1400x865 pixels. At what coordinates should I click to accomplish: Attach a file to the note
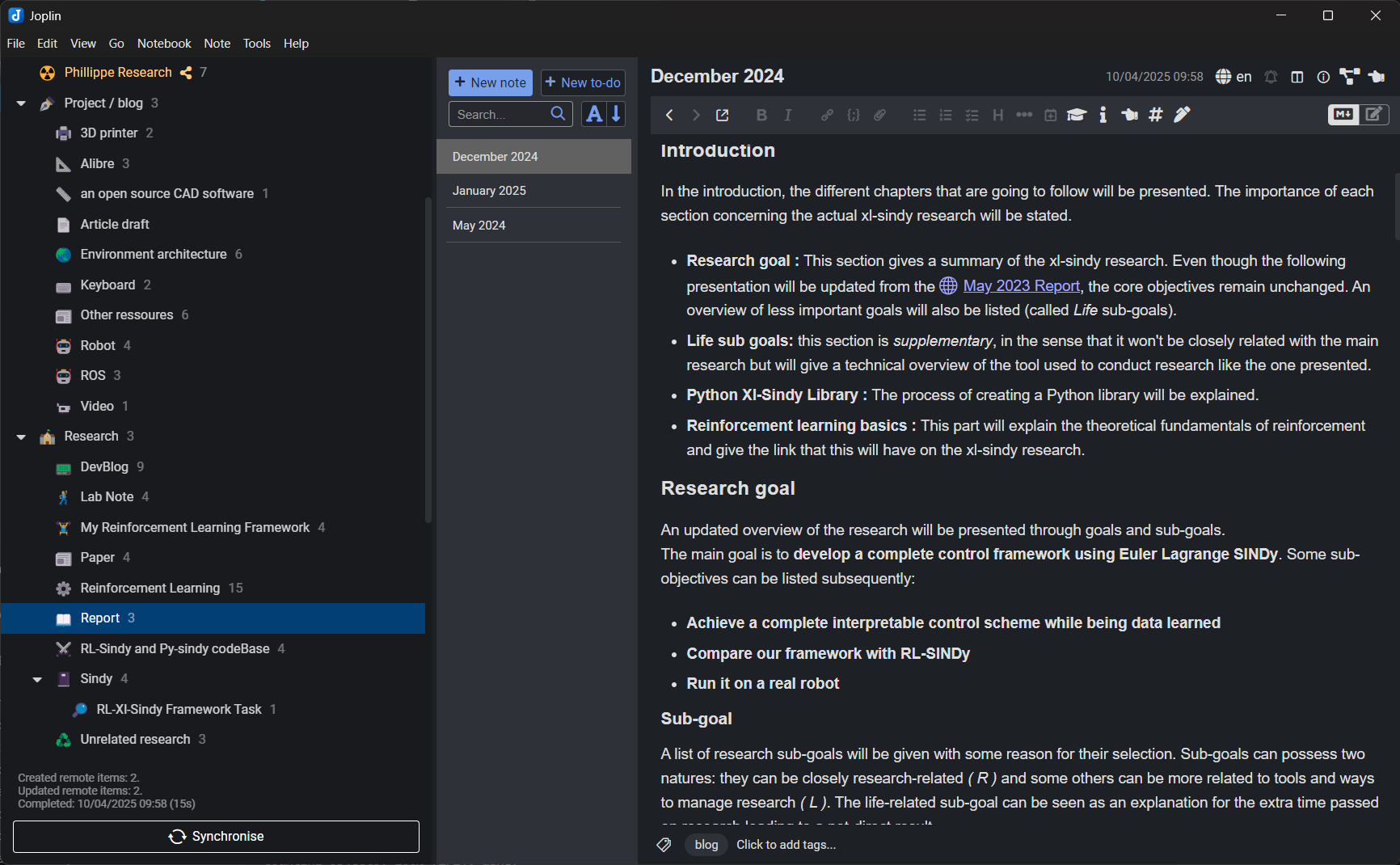(880, 115)
